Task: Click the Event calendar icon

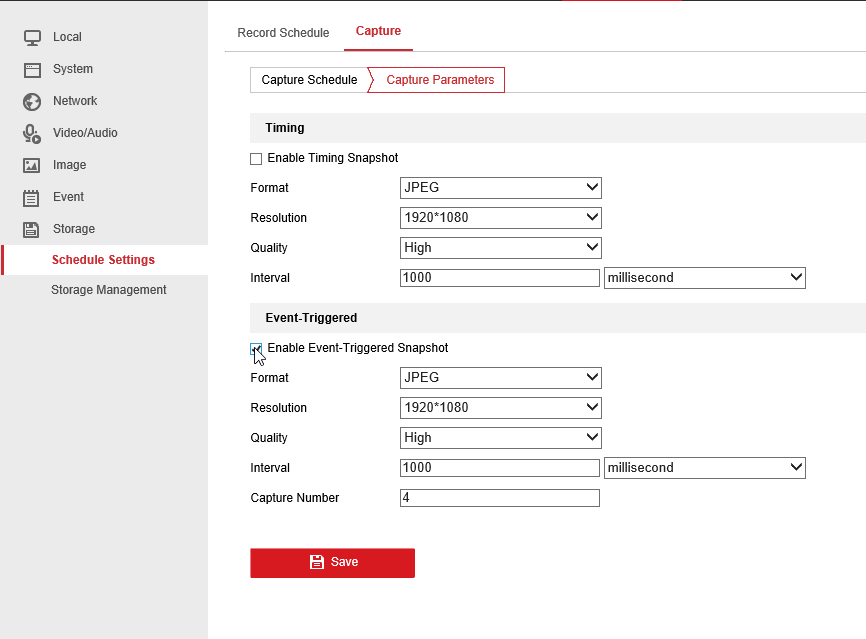Action: (32, 197)
